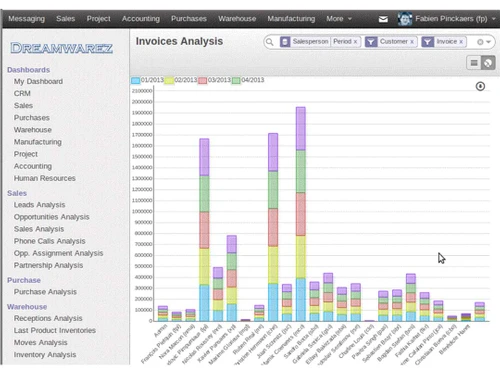Open Project dashboard link
The width and height of the screenshot is (500, 375).
(x=26, y=154)
